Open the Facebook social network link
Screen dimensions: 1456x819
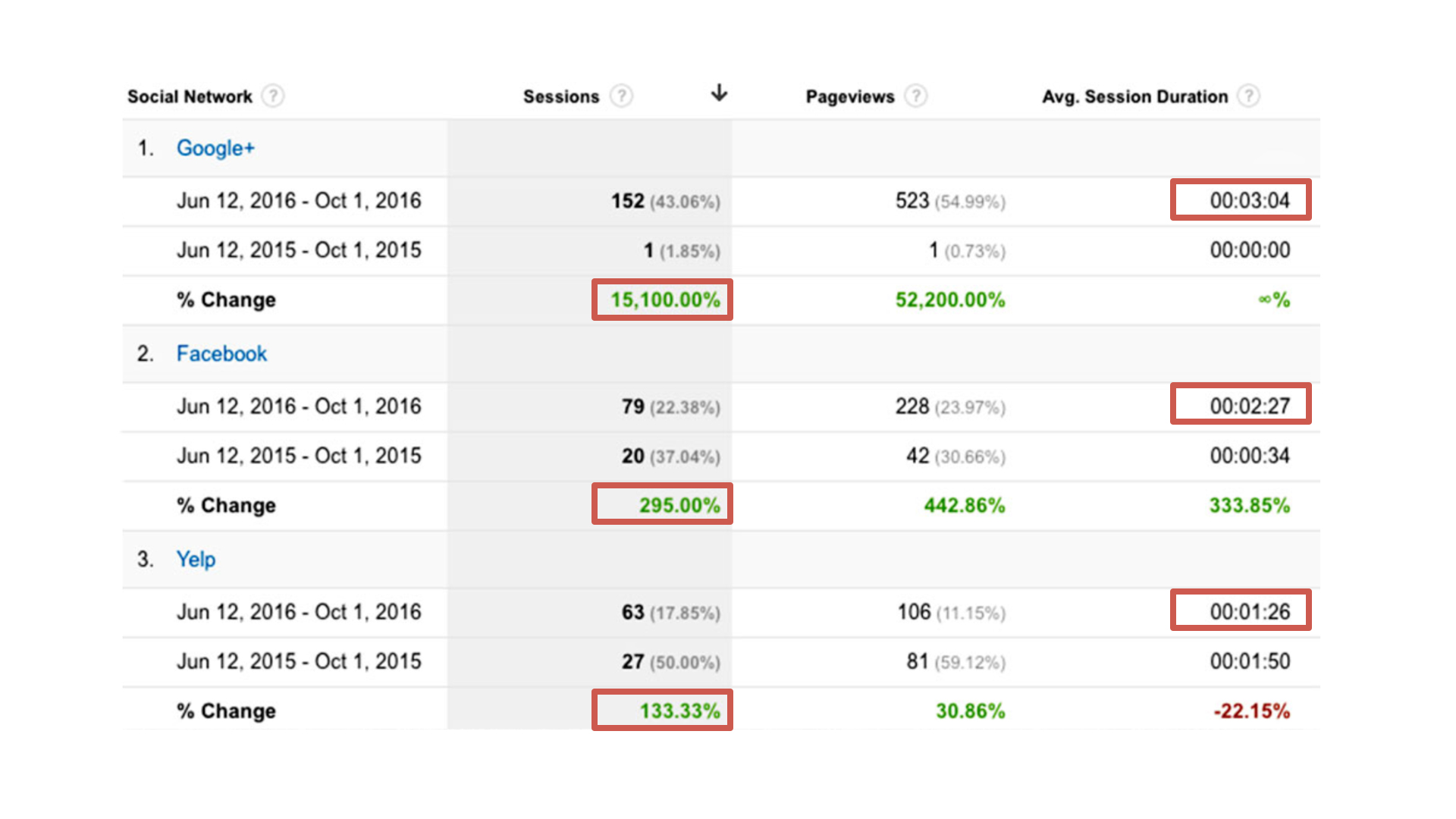(x=221, y=353)
